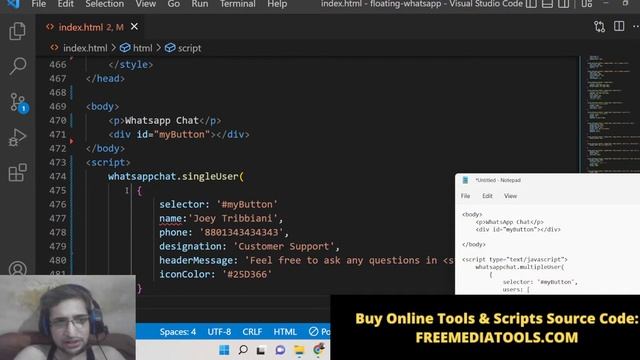The image size is (640, 360).
Task: Open Chrome from the taskbar
Action: tap(319, 349)
